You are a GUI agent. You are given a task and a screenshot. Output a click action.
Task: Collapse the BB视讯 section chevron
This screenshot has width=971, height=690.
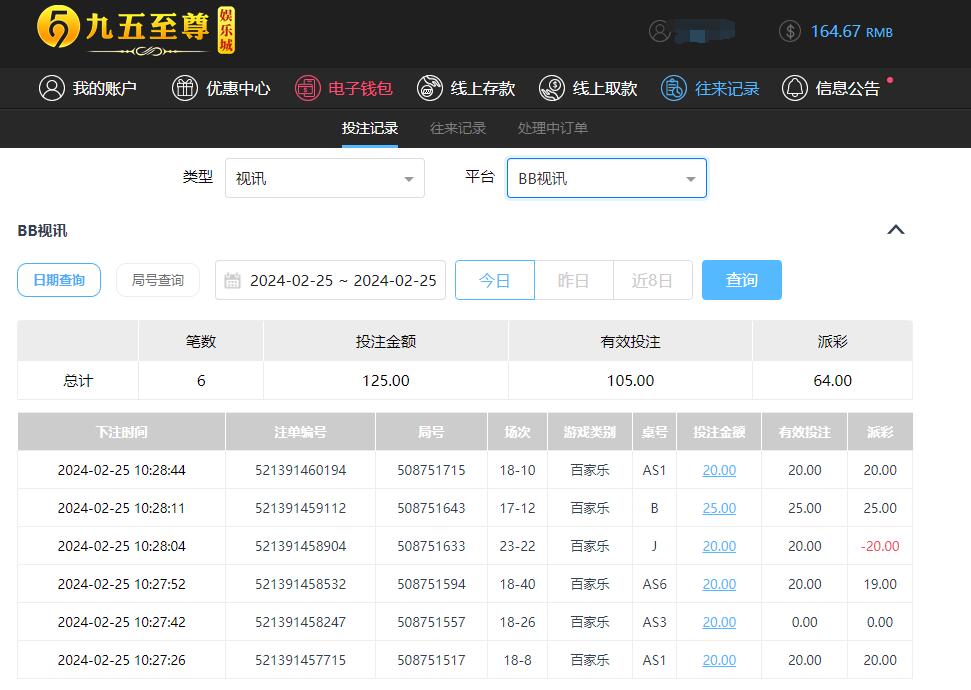point(896,230)
